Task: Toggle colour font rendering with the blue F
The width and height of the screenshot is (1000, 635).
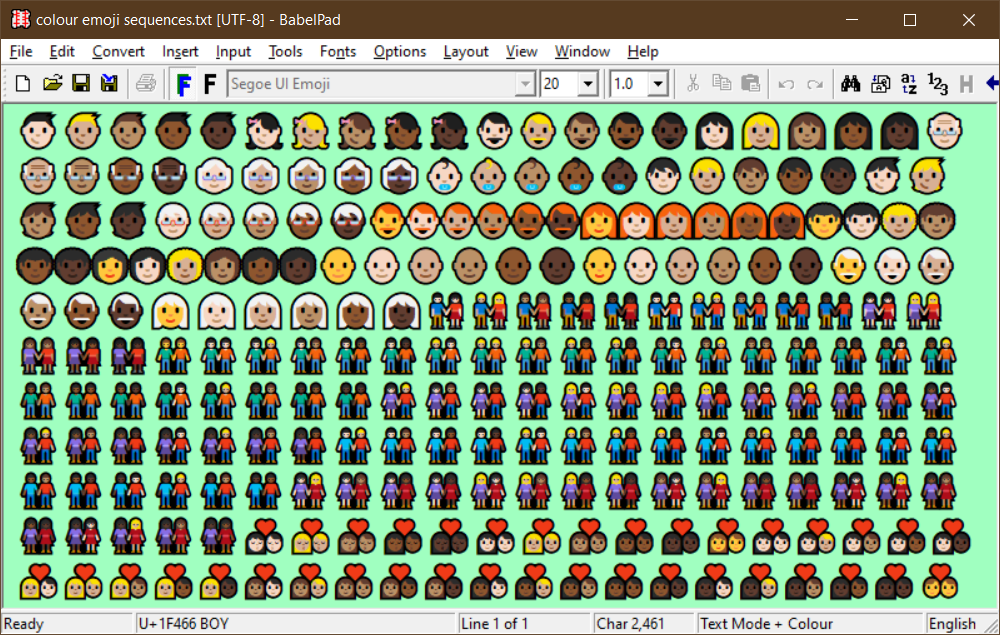Action: (183, 84)
